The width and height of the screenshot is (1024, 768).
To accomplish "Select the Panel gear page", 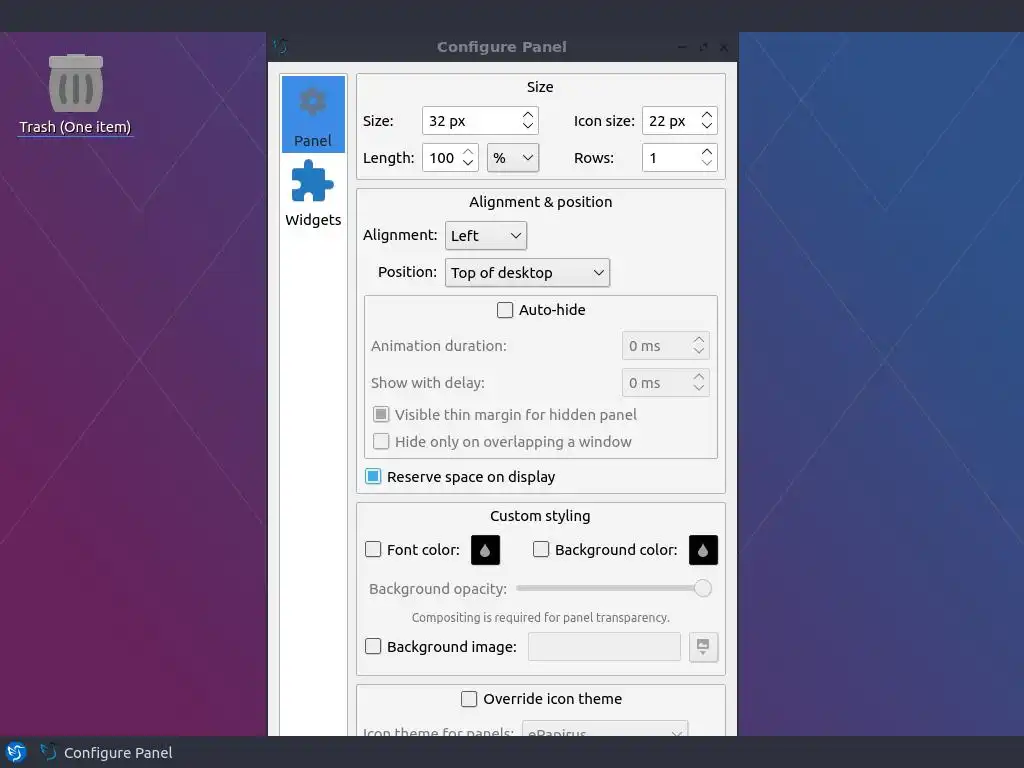I will point(313,114).
